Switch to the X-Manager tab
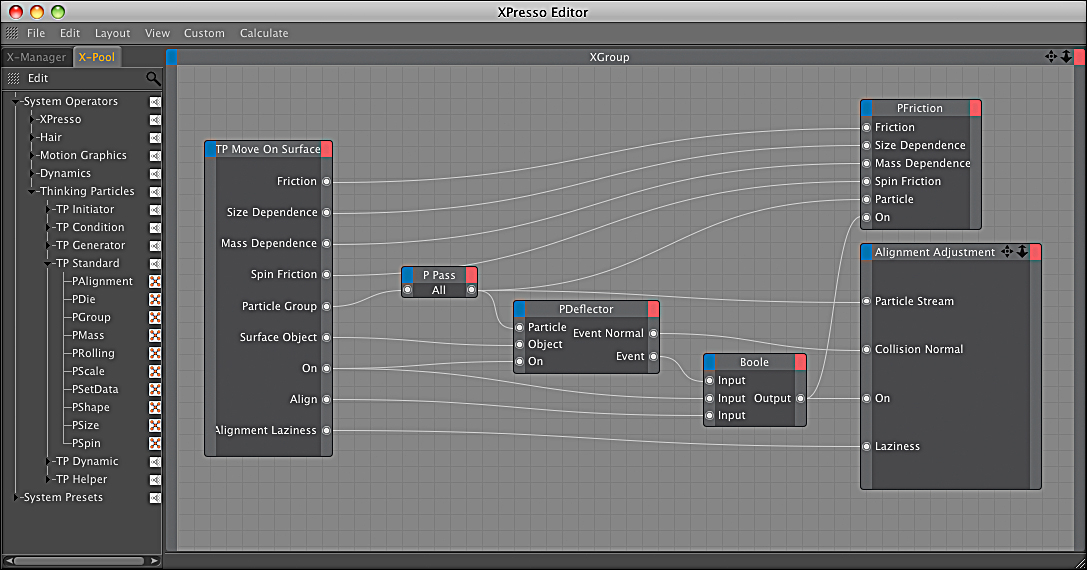 click(36, 58)
